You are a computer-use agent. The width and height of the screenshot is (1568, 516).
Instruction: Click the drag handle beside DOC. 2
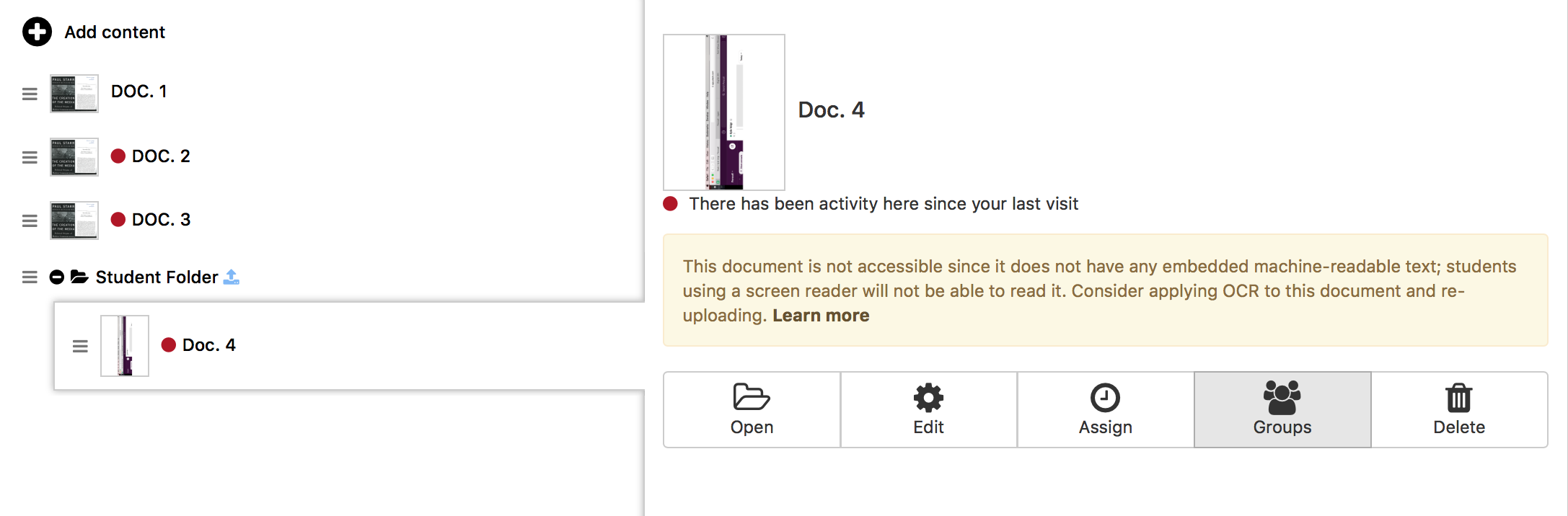30,157
